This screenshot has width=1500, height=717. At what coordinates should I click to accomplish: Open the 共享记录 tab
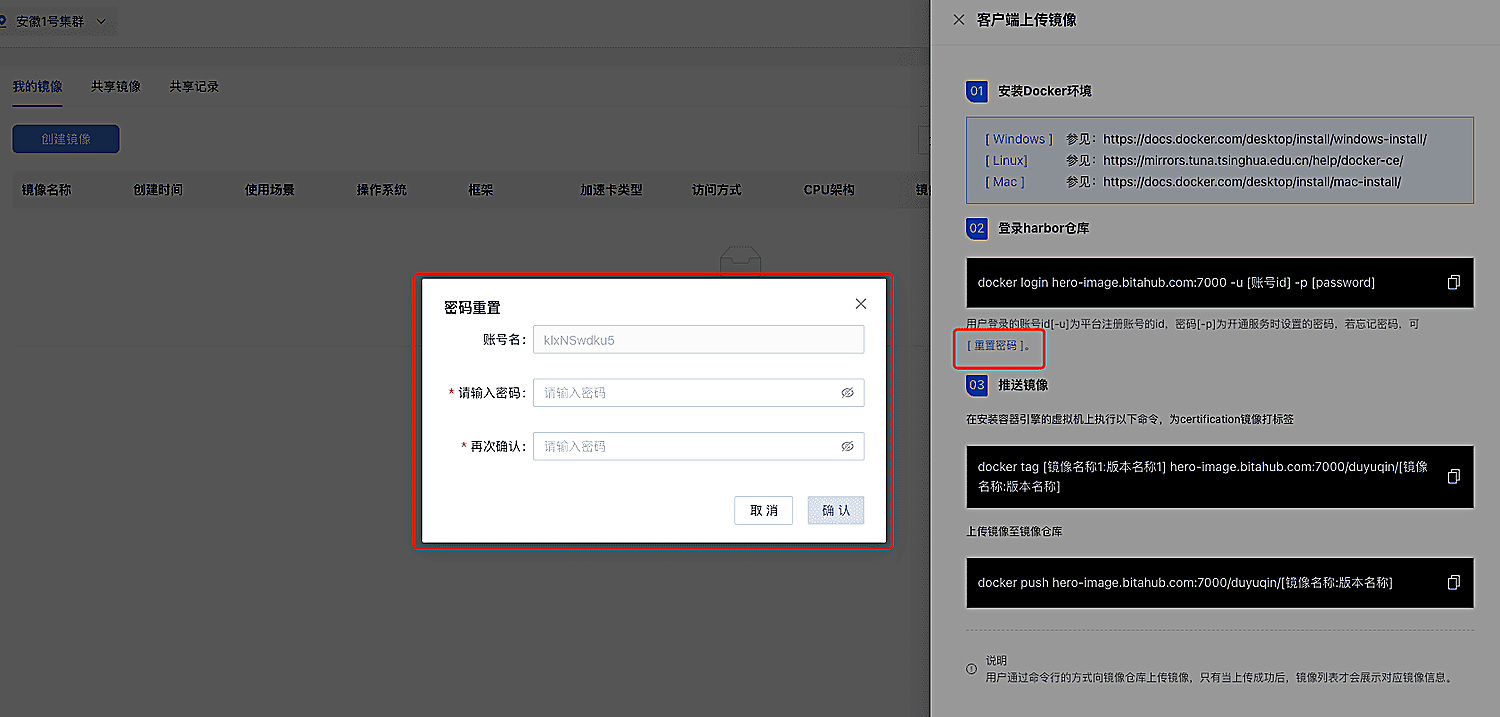pos(194,86)
